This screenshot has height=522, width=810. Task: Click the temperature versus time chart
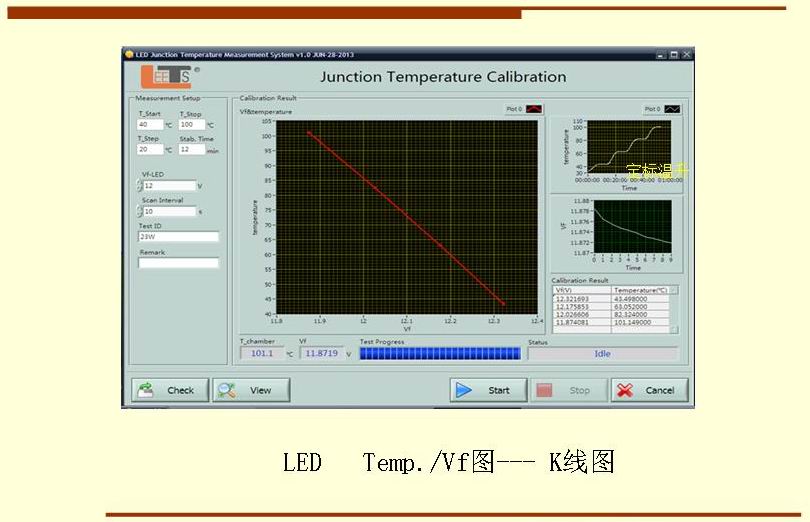(629, 147)
